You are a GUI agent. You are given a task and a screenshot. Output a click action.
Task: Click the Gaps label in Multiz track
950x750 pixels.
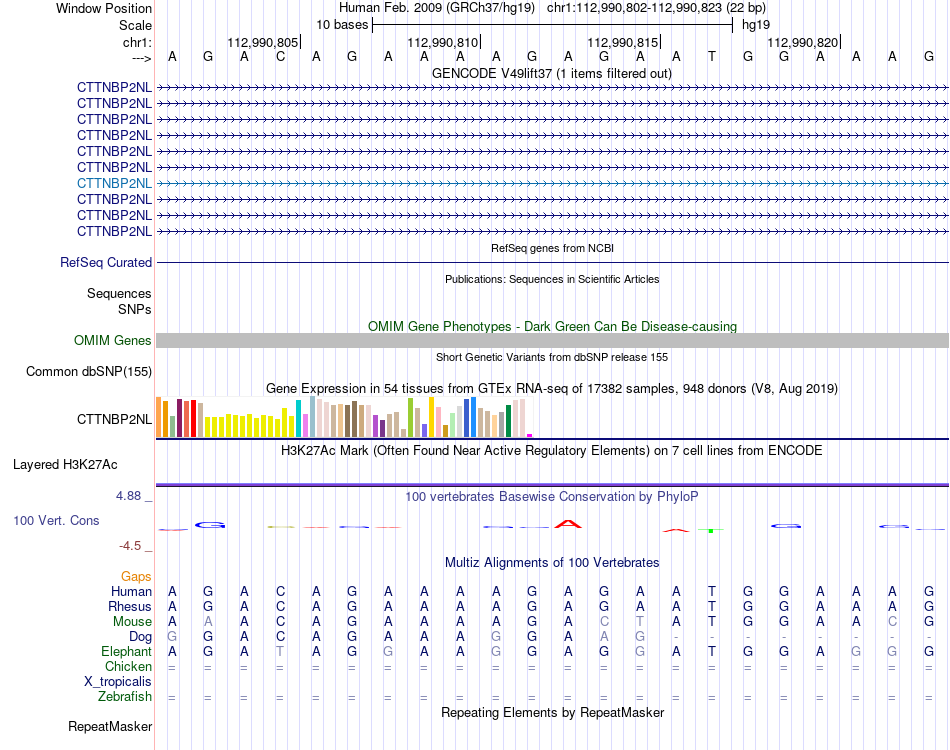coord(136,576)
